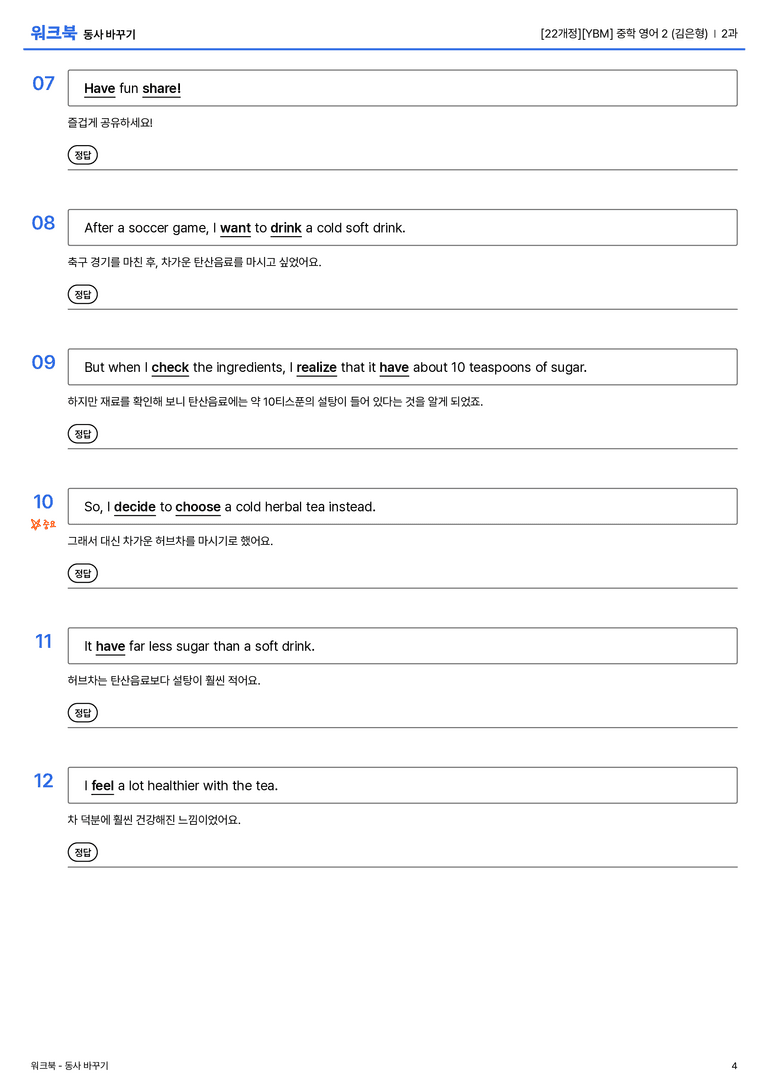Click the 정답 badge under question 12
This screenshot has width=768, height=1087.
click(x=82, y=851)
